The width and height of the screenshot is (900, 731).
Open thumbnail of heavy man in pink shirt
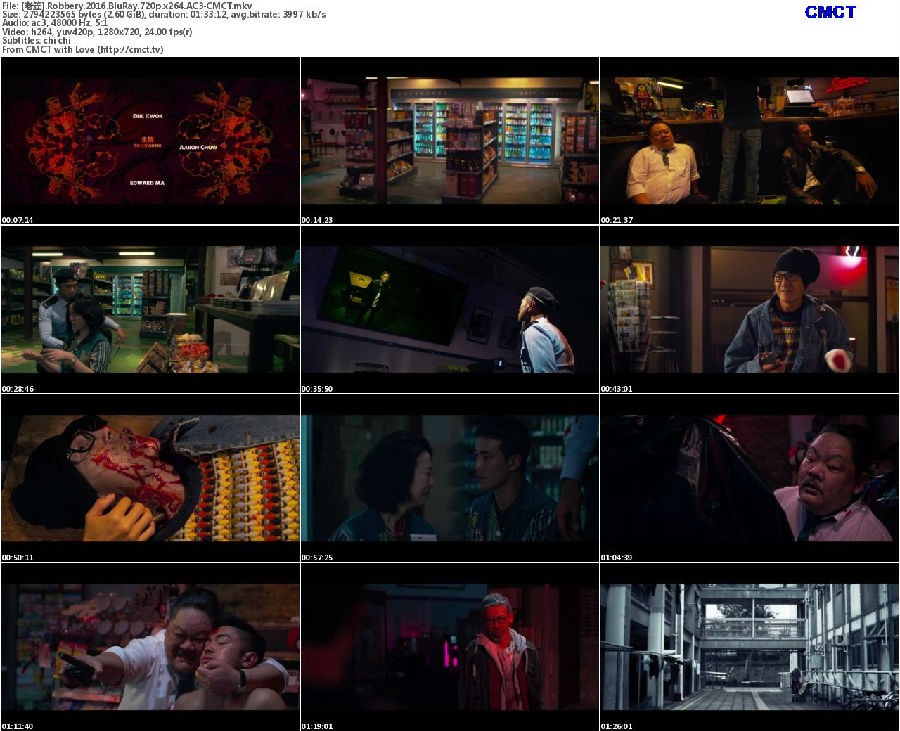pyautogui.click(x=750, y=478)
